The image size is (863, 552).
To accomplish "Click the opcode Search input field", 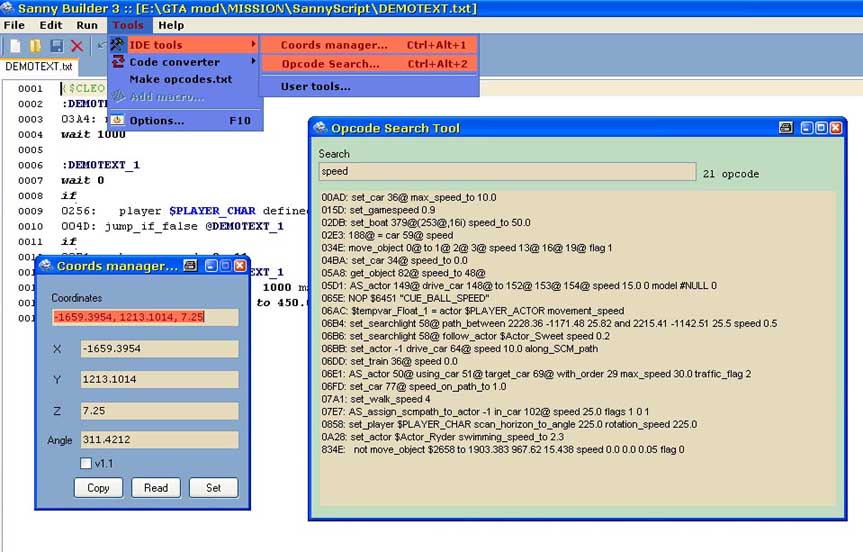I will point(507,172).
